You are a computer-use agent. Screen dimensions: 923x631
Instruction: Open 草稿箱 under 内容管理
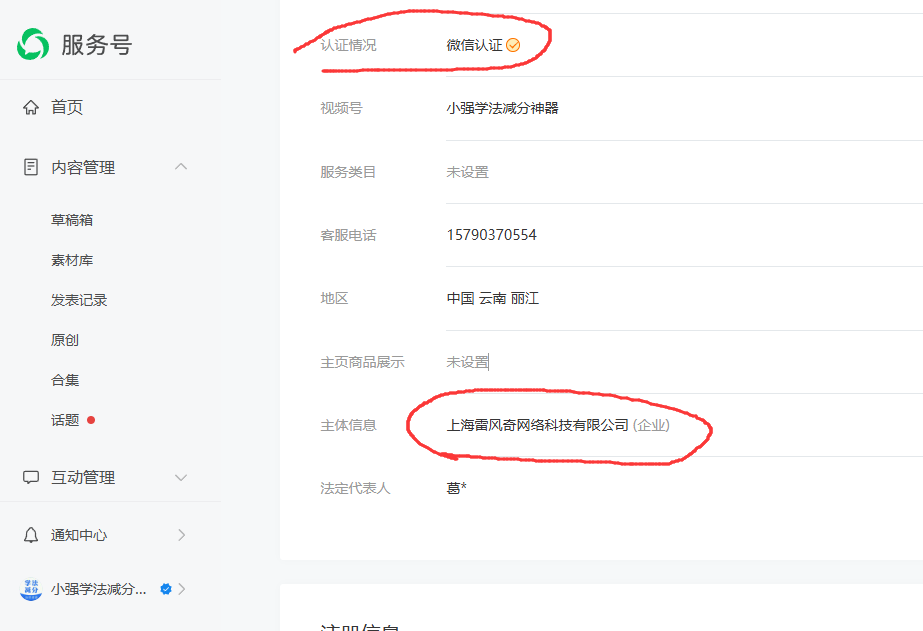click(x=72, y=220)
